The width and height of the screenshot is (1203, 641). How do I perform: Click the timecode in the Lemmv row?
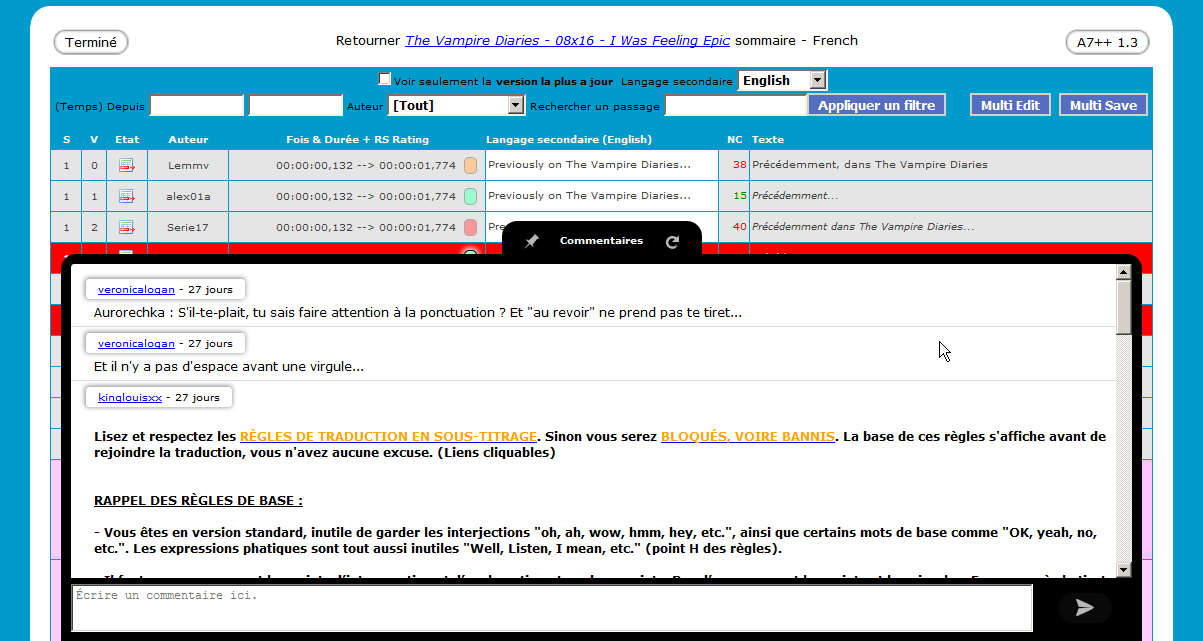pos(366,165)
